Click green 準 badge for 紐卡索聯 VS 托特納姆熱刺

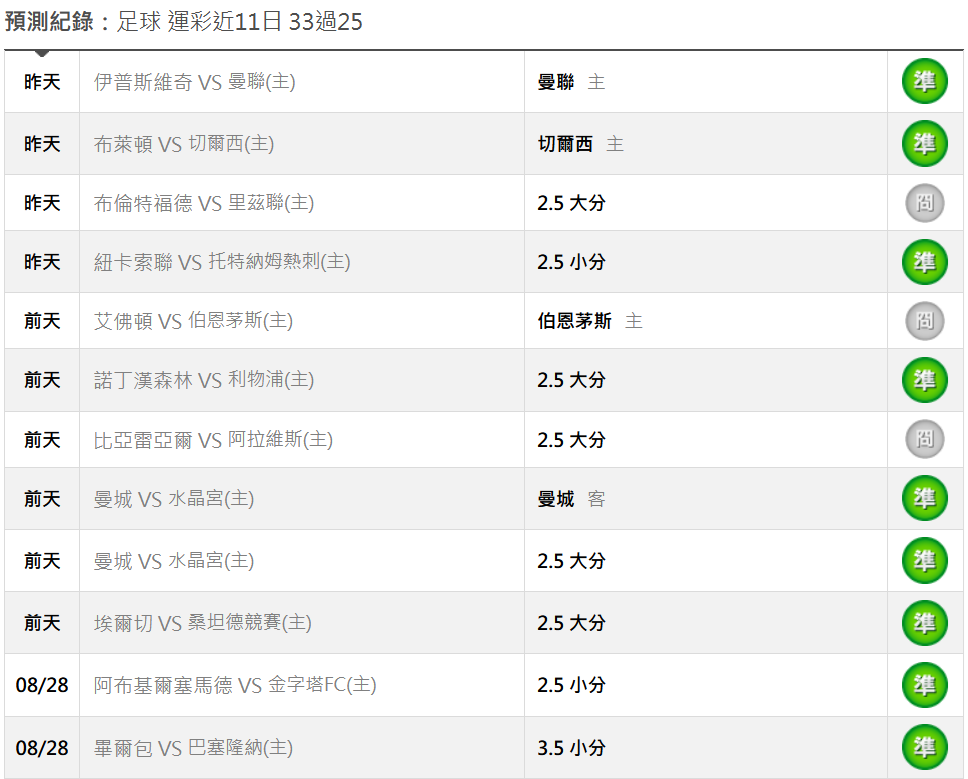tap(924, 262)
